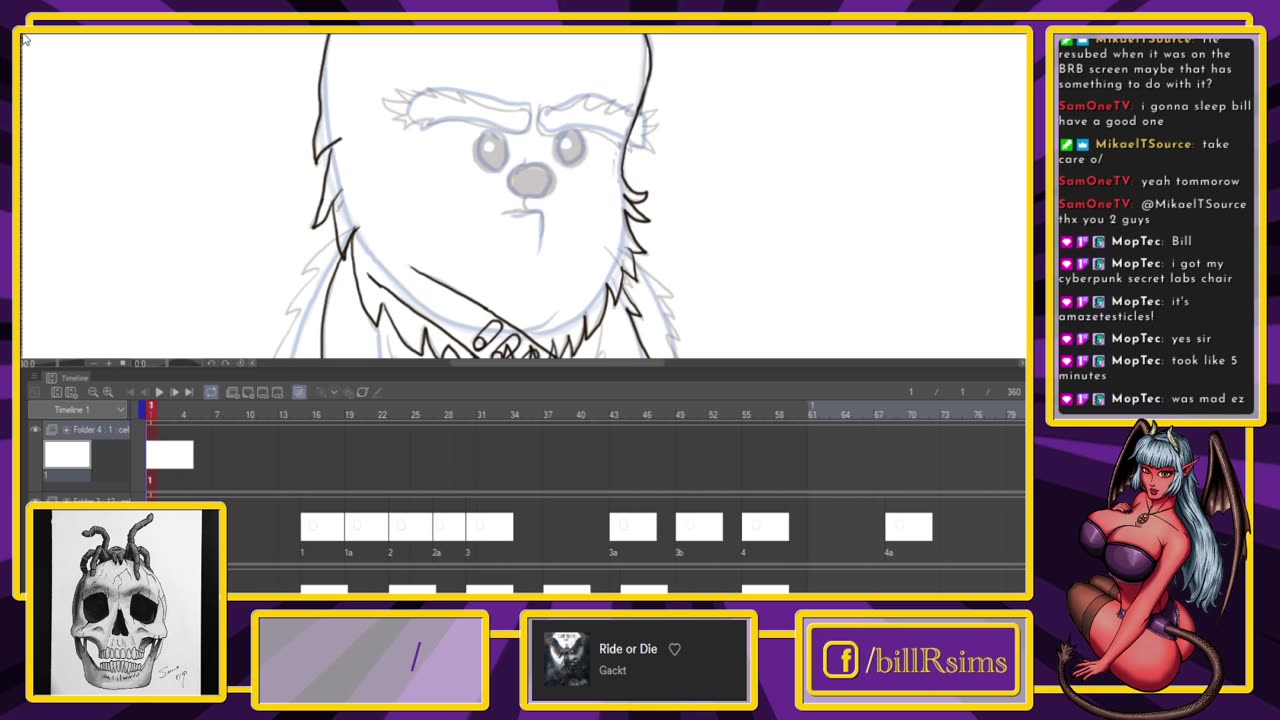This screenshot has height=720, width=1280.
Task: Toggle loop playback
Action: click(210, 392)
